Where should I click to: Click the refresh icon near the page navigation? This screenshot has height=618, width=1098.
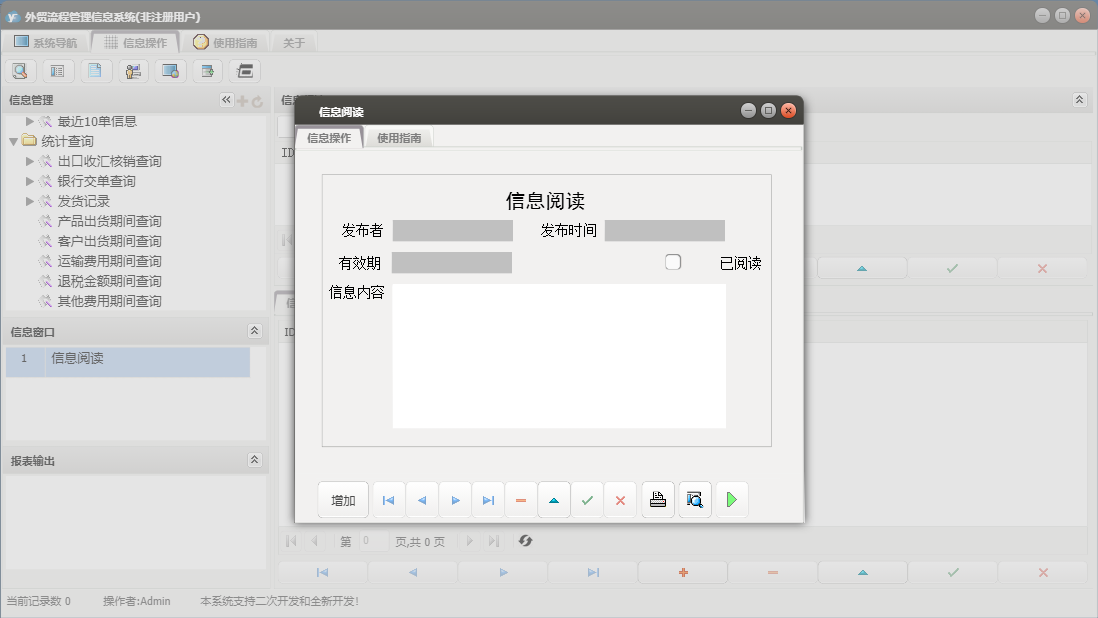pos(525,541)
